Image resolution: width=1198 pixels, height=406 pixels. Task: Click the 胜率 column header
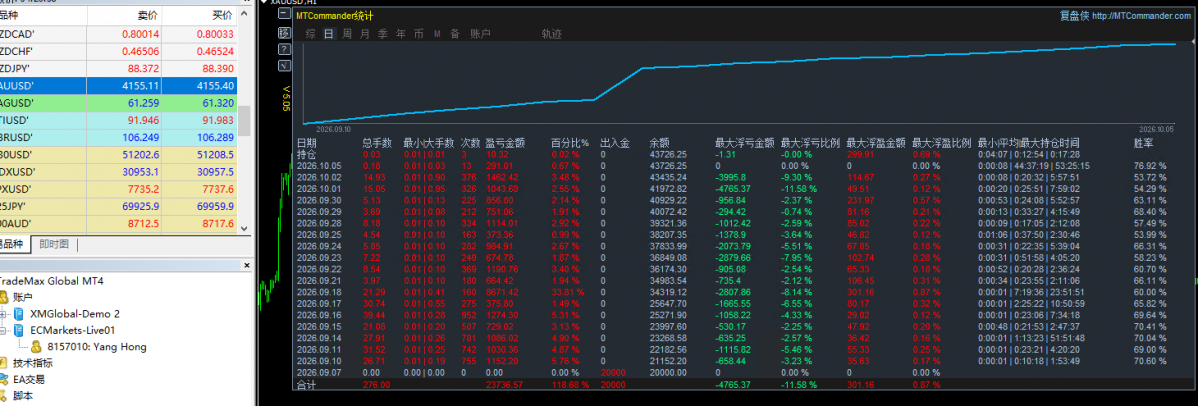[1144, 143]
